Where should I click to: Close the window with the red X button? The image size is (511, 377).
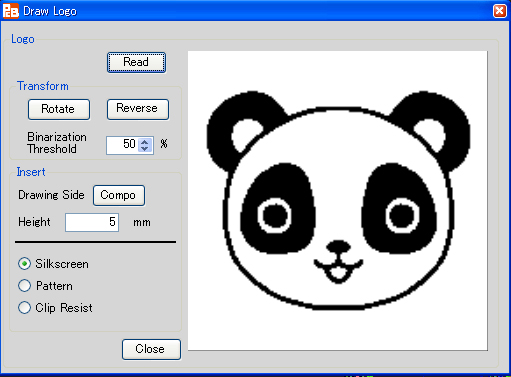(x=499, y=11)
